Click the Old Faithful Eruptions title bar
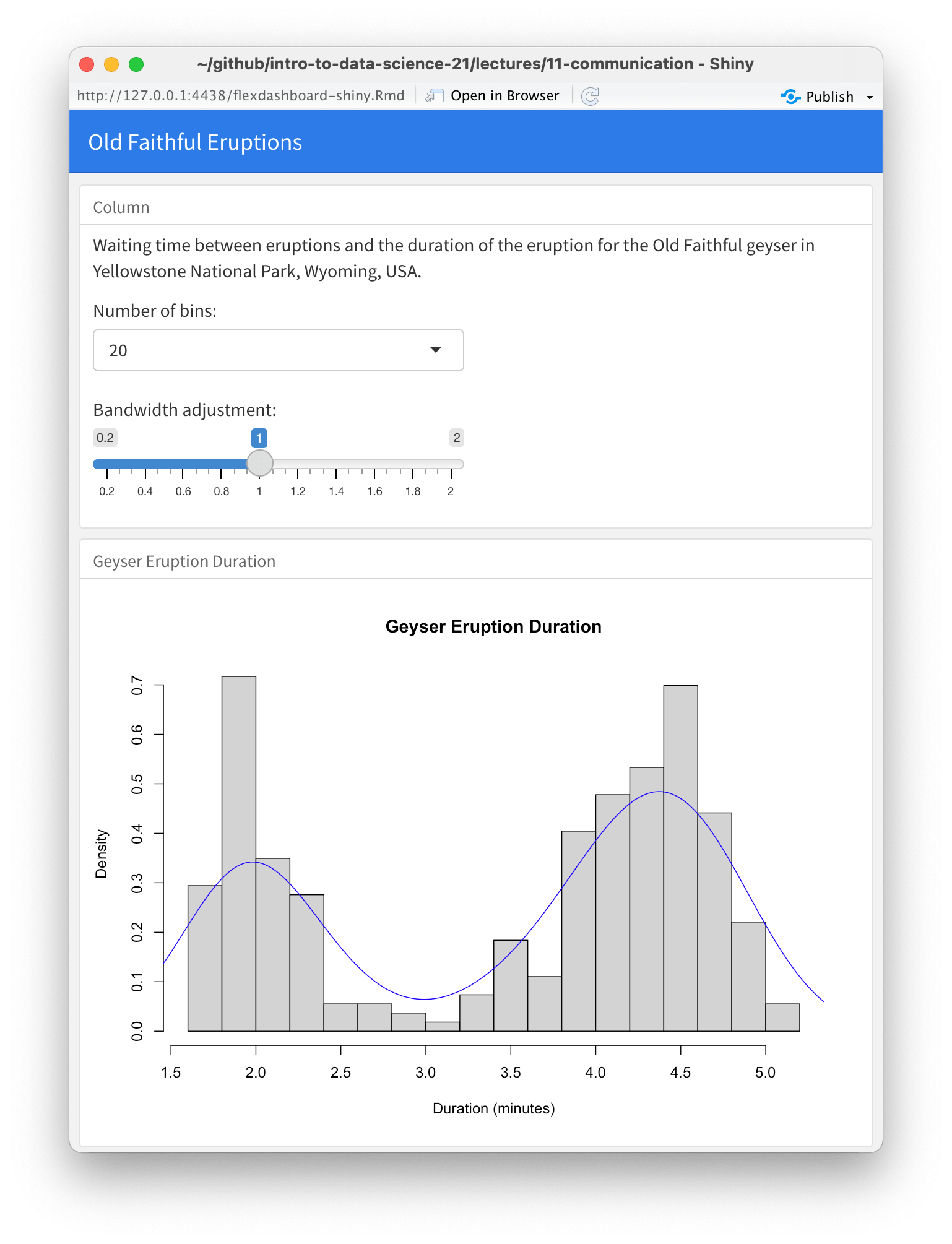The height and width of the screenshot is (1244, 952). point(196,142)
